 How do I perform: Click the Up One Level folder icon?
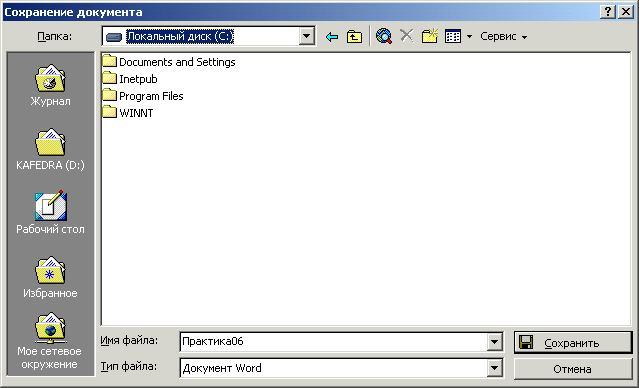coord(354,37)
